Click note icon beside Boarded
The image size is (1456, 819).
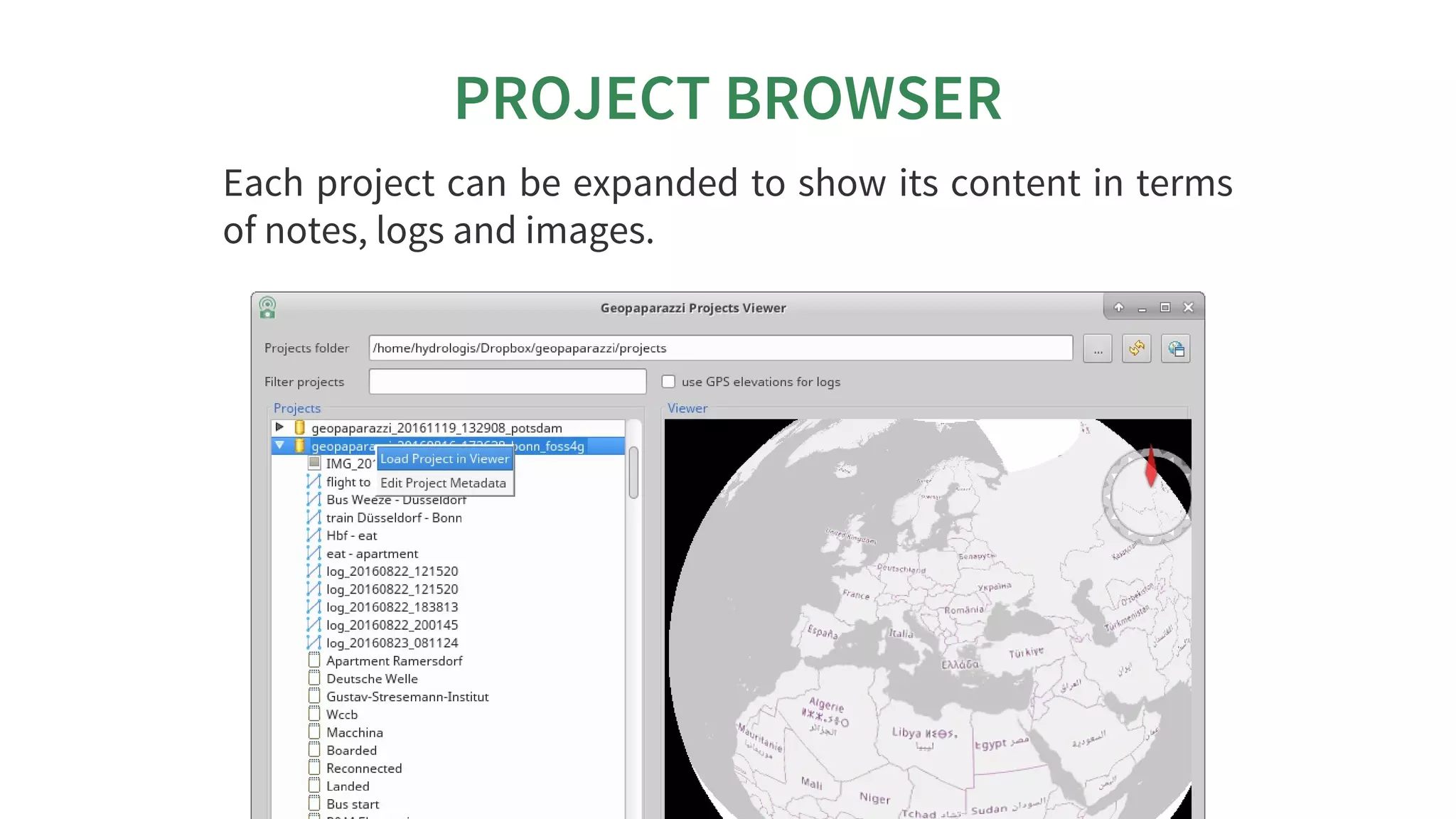click(x=314, y=750)
